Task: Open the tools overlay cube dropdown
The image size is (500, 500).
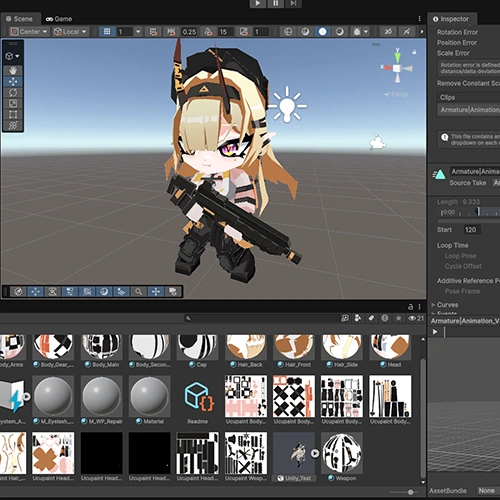Action: click(x=12, y=56)
